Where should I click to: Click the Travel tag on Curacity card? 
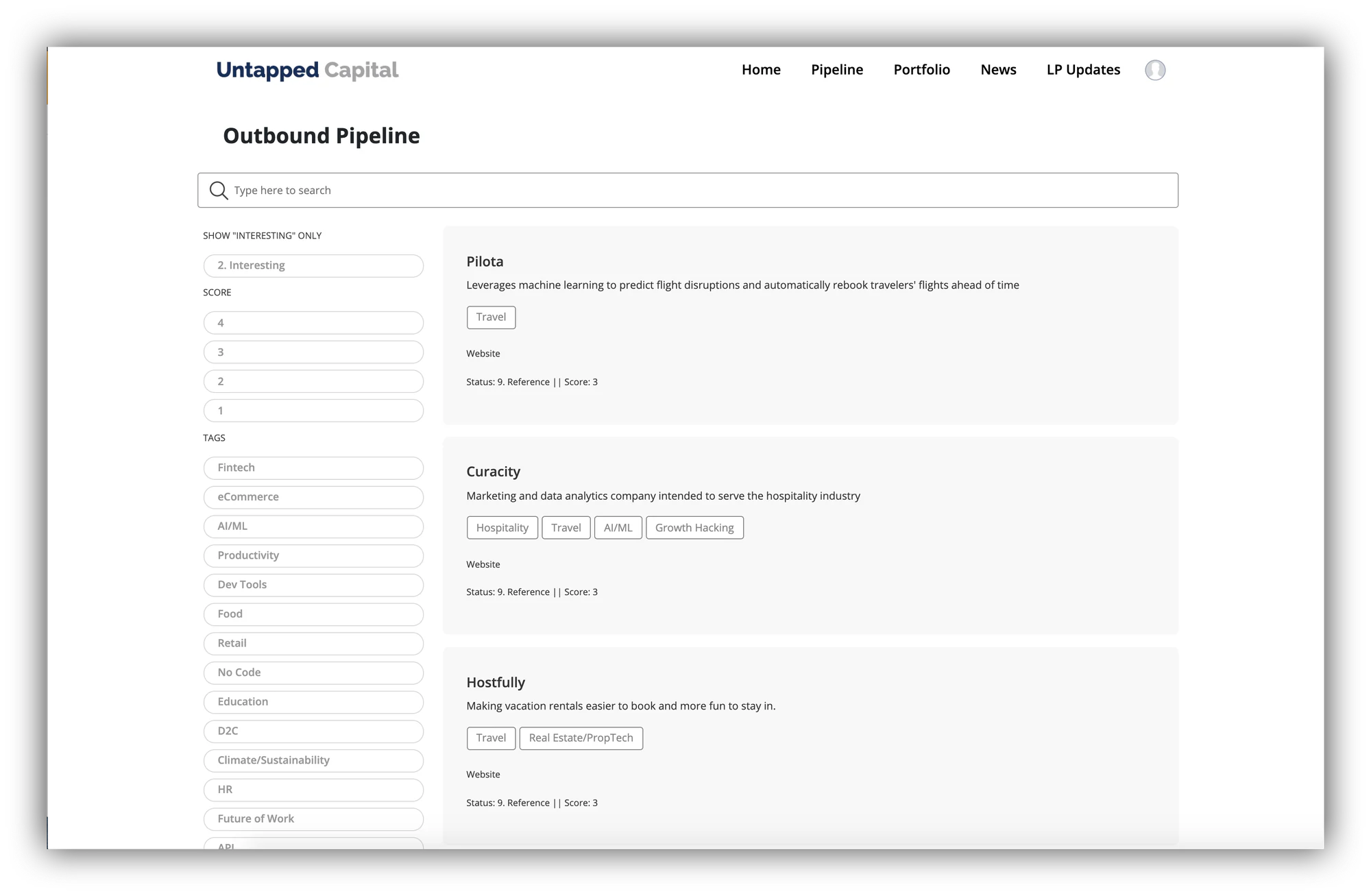[x=566, y=528]
